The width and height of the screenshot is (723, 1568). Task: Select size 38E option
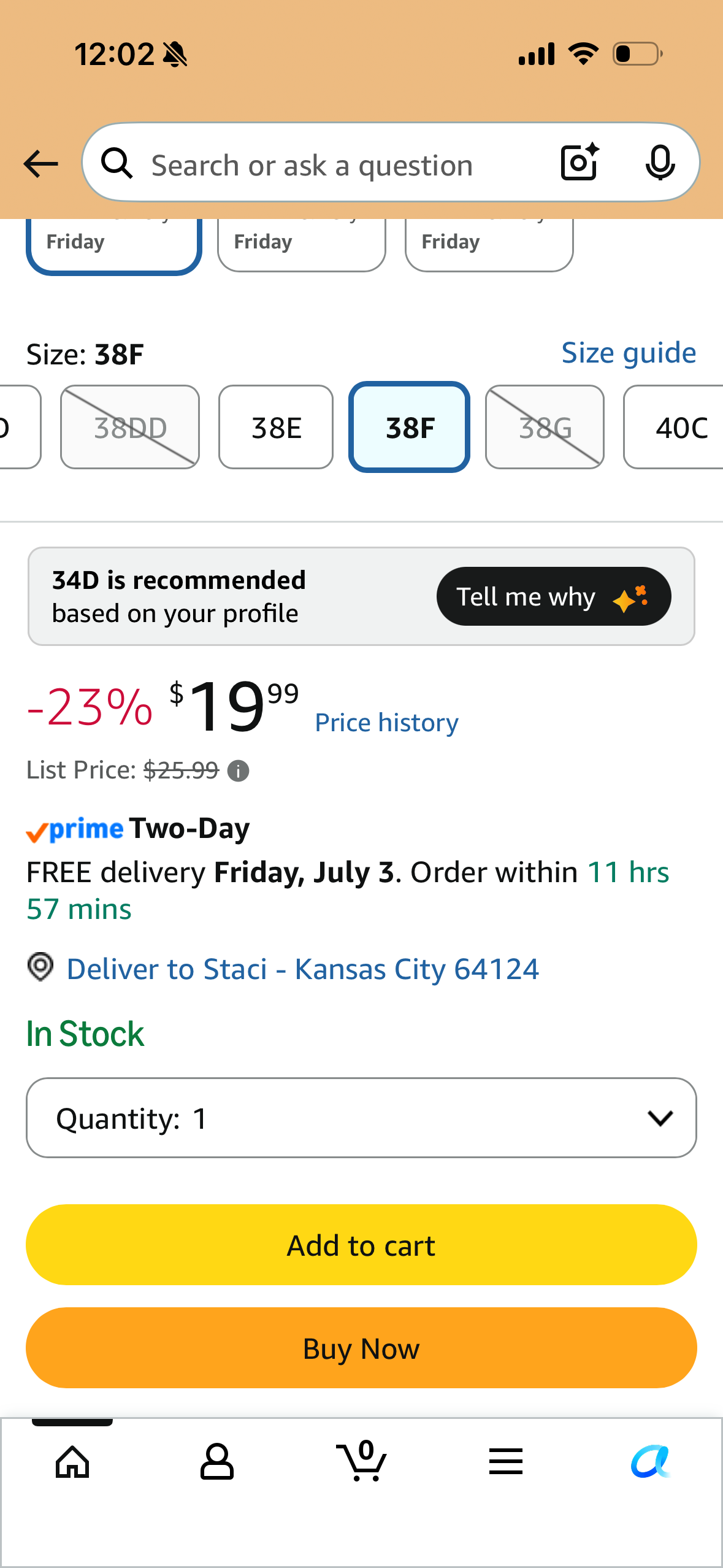[x=276, y=427]
